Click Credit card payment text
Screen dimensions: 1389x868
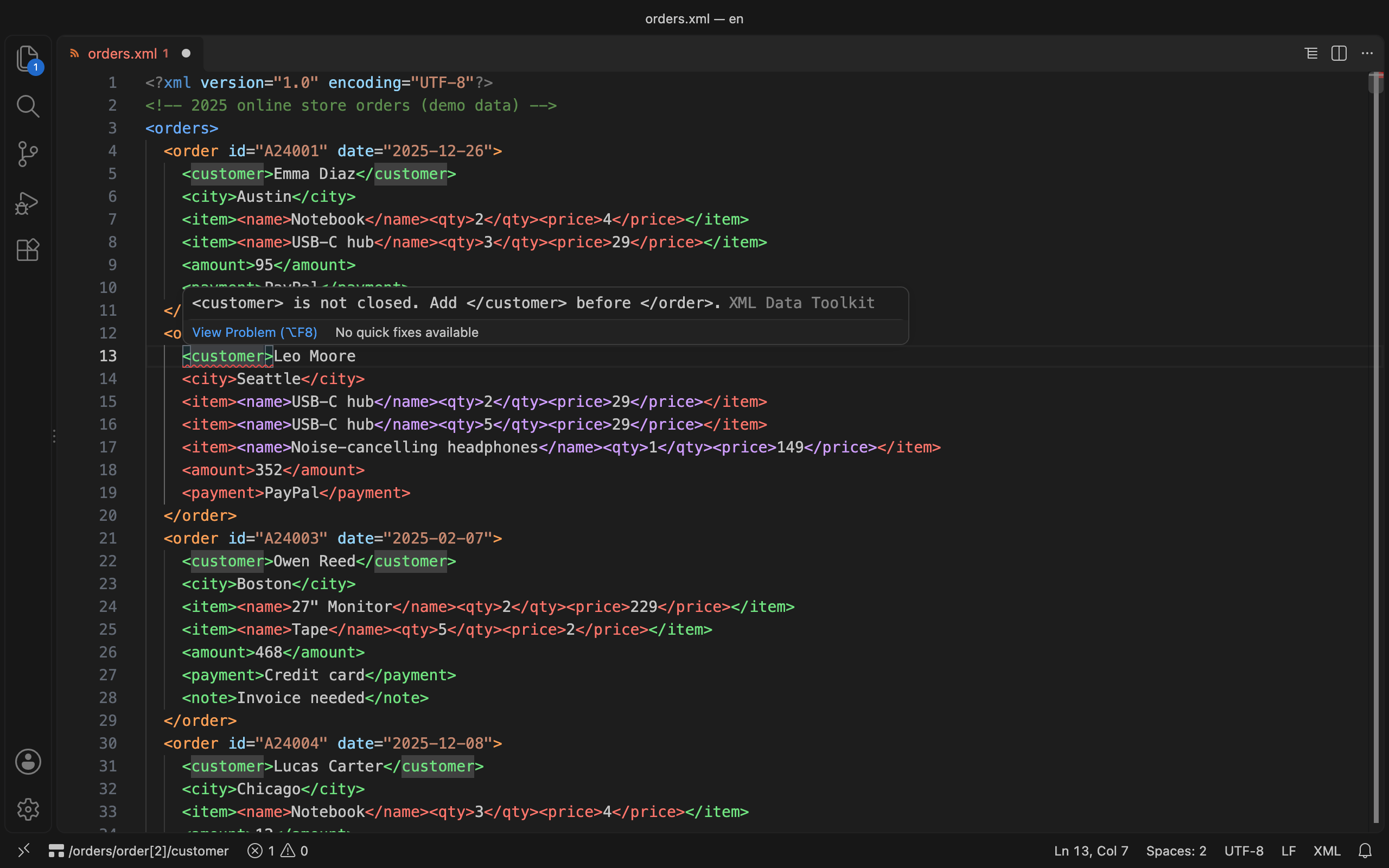[315, 675]
